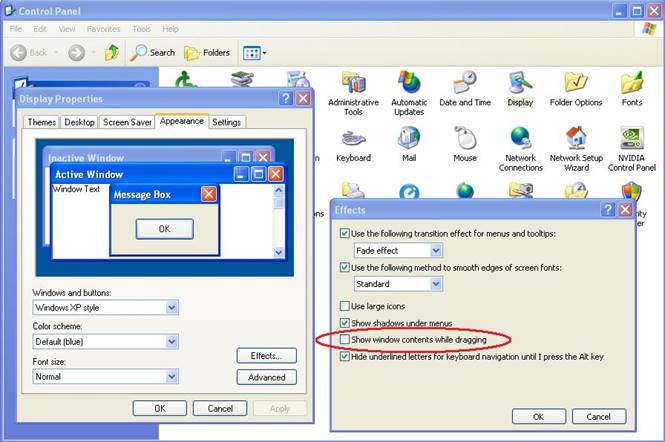Open the Font size dropdown
Screen dimensions: 665x442
(172, 376)
